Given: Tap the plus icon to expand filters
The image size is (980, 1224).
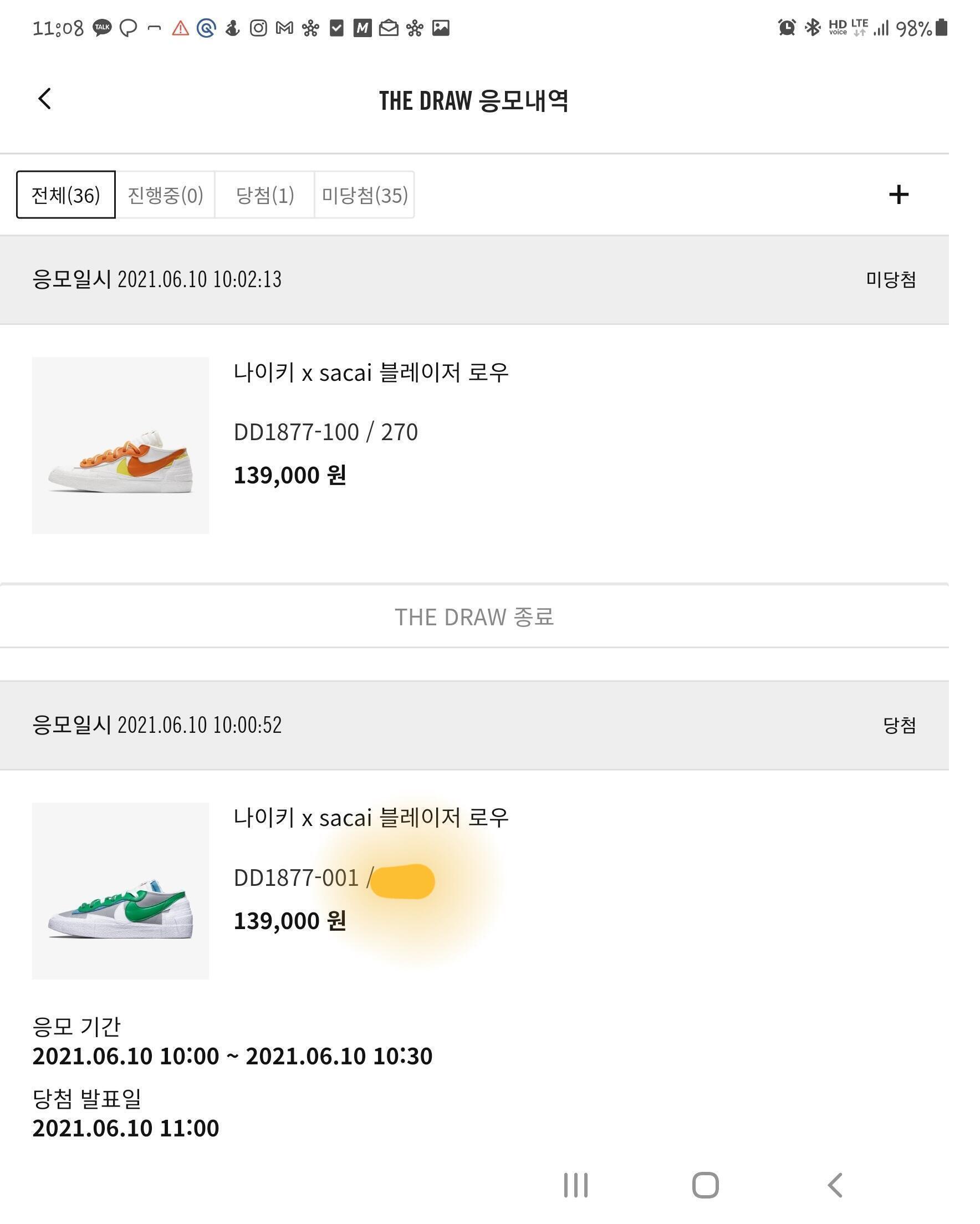Looking at the screenshot, I should tap(898, 195).
